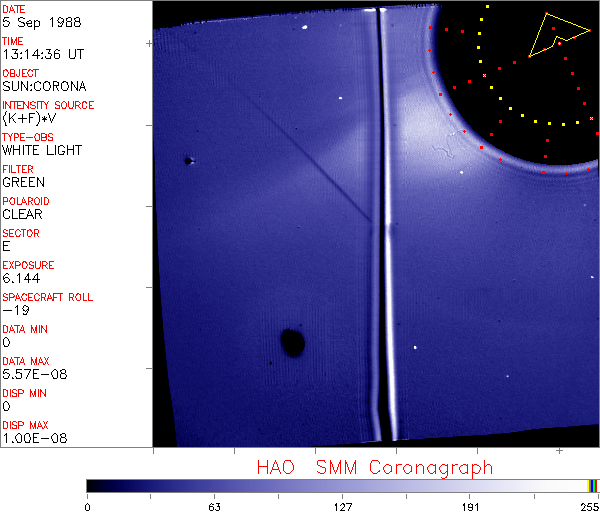The width and height of the screenshot is (600, 512).
Task: Click the "(K+F)*V" intensity source value
Action: tap(29, 118)
